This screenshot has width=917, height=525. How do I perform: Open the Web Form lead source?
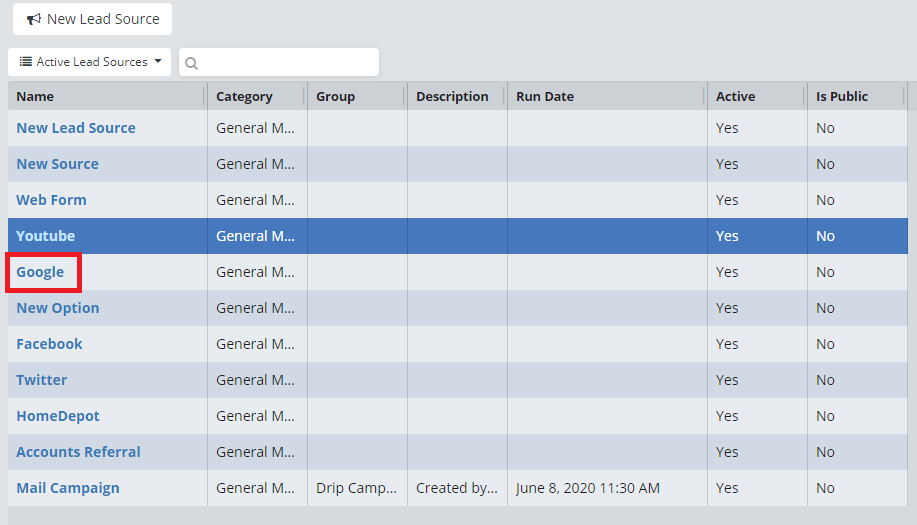[x=51, y=200]
